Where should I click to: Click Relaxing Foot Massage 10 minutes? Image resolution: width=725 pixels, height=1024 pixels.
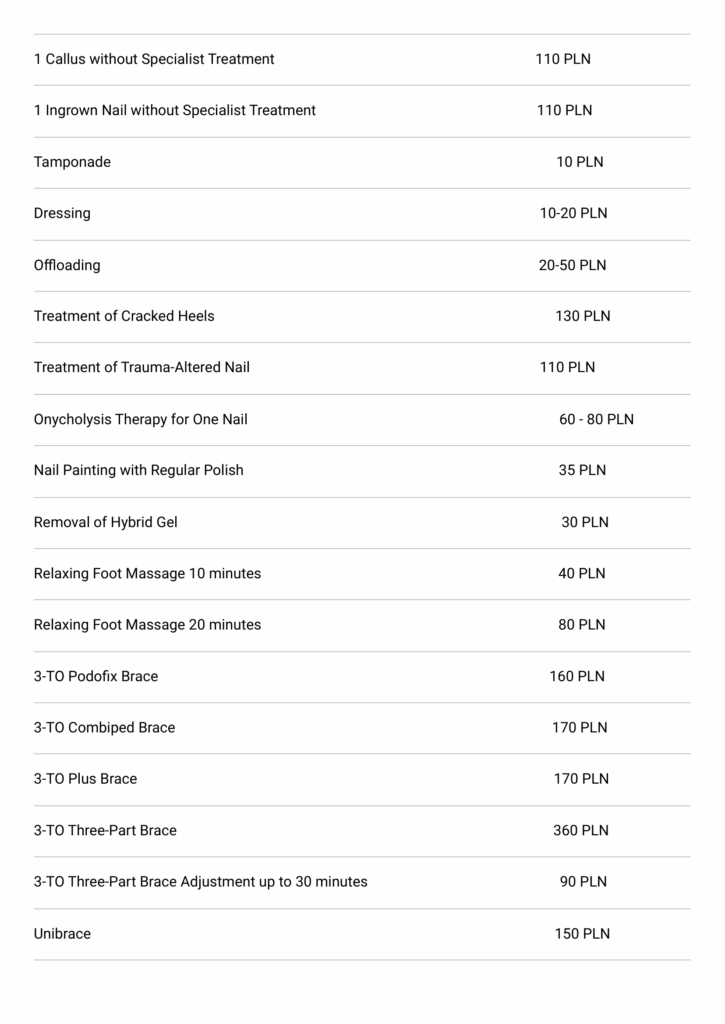point(147,573)
